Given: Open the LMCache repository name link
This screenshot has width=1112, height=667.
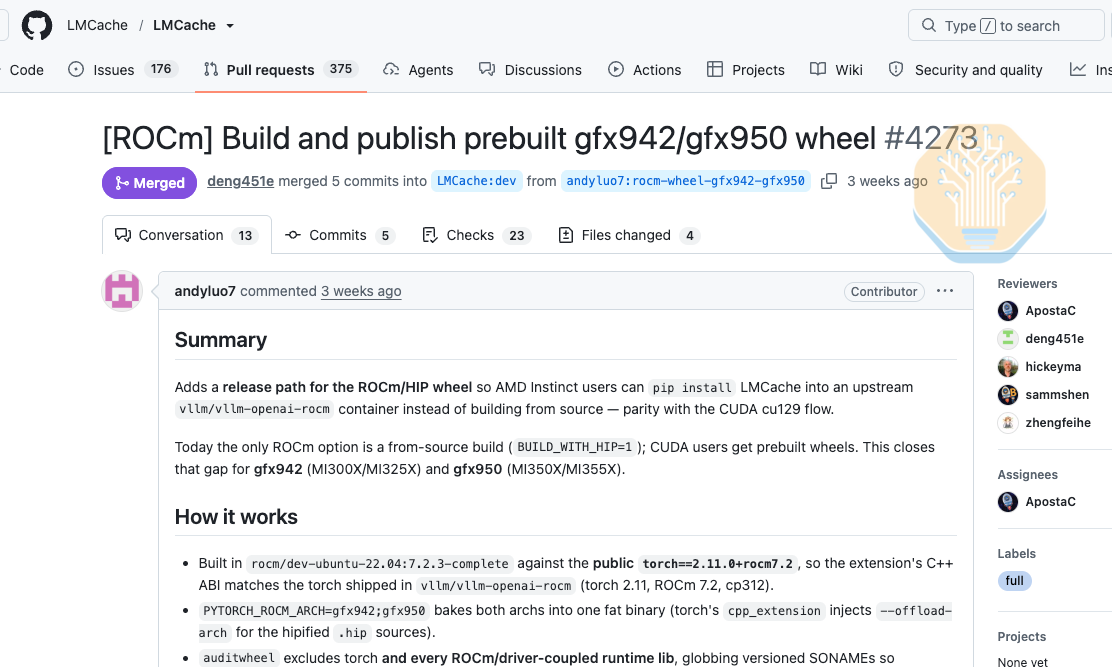Looking at the screenshot, I should pos(184,26).
